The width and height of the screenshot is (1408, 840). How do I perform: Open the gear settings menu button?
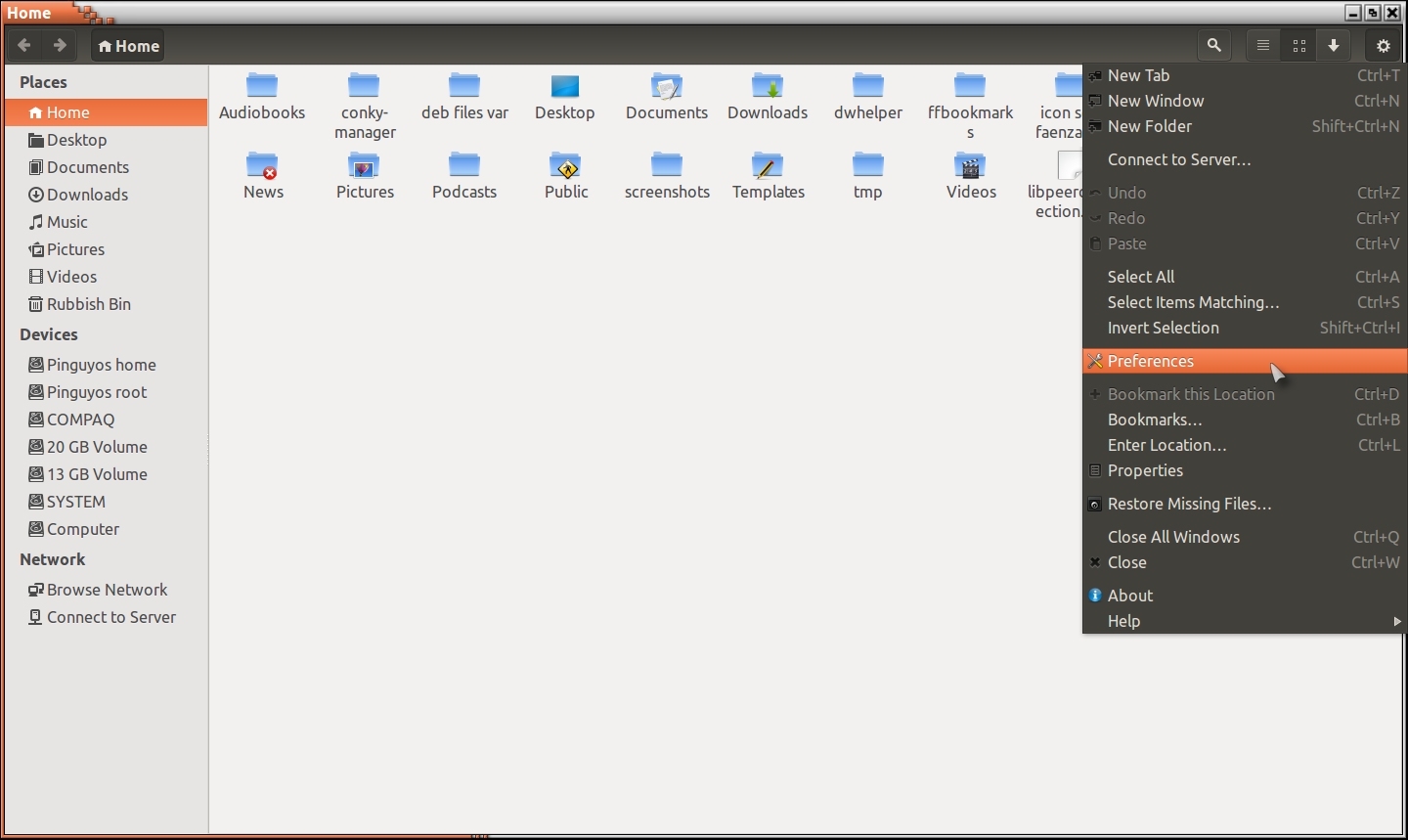click(x=1383, y=45)
